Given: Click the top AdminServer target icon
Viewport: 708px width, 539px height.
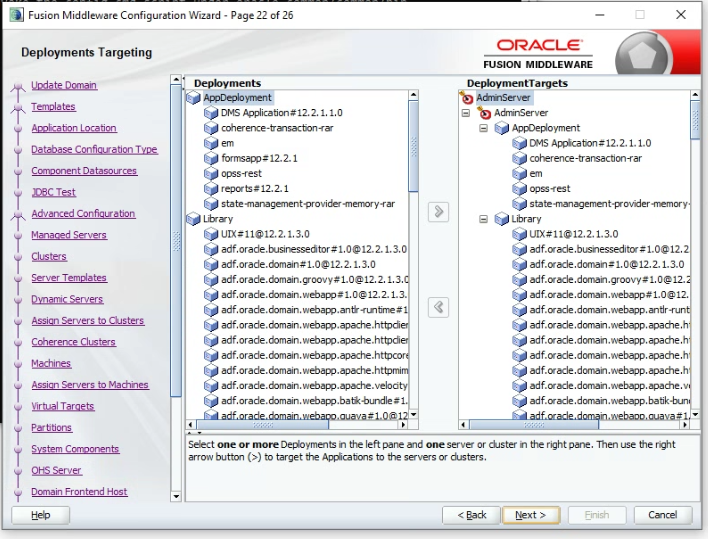Looking at the screenshot, I should 466,98.
